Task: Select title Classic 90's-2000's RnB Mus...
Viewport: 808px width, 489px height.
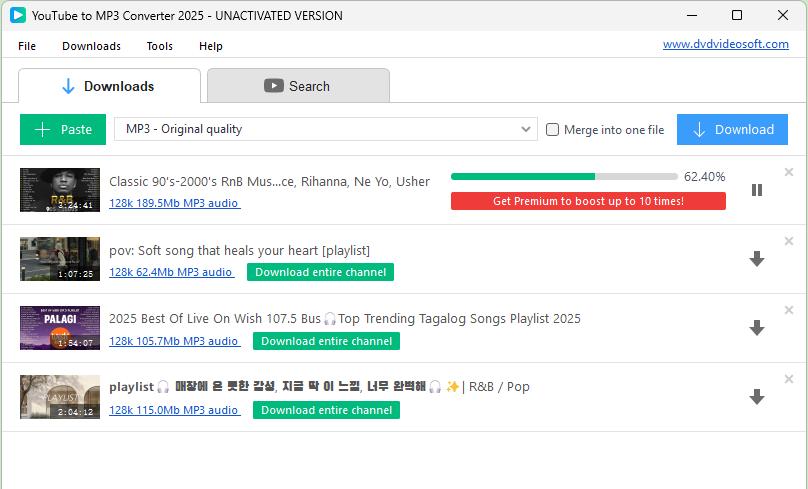Action: (269, 181)
